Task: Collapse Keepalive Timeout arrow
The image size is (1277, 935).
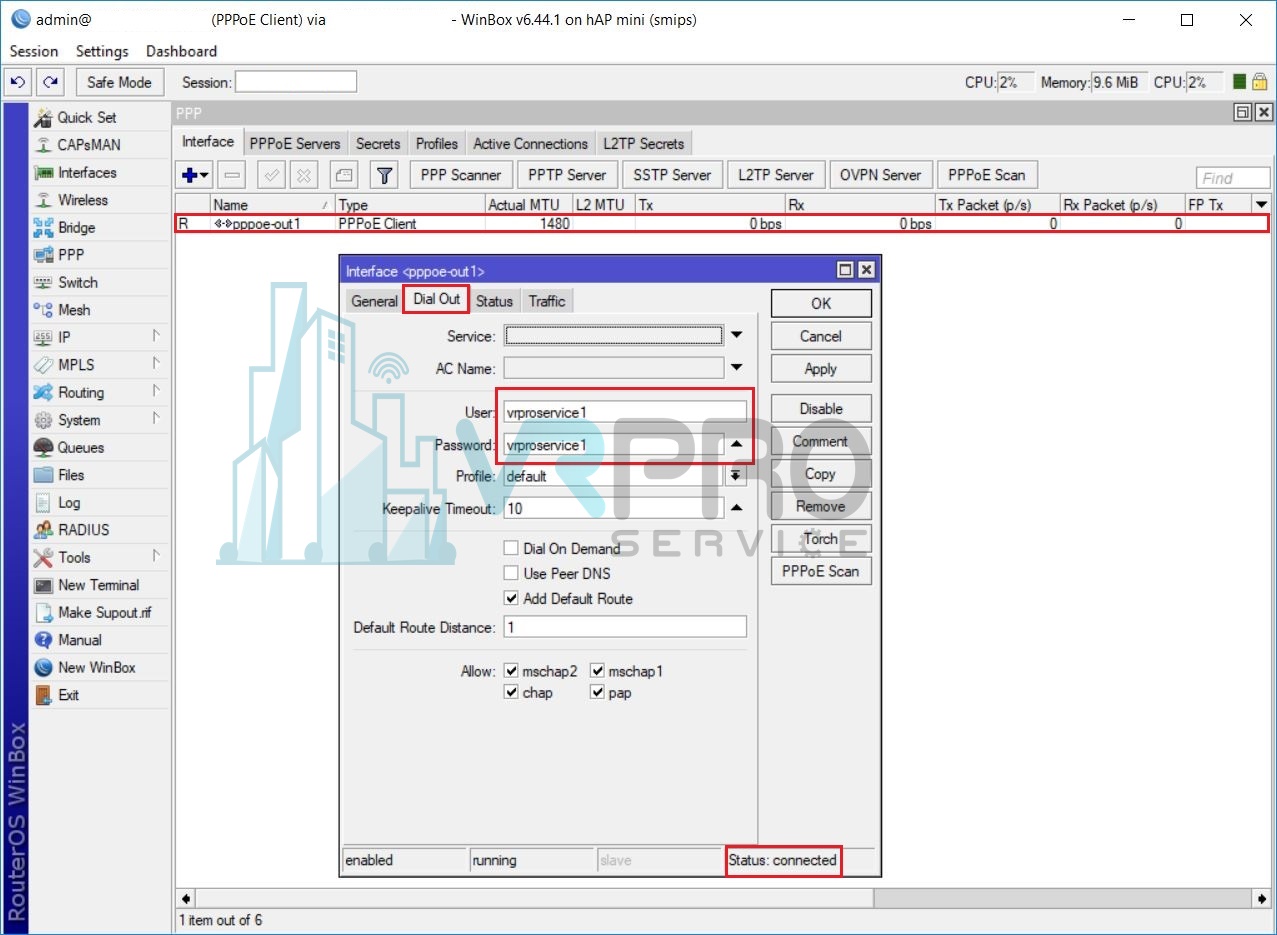Action: click(x=737, y=508)
